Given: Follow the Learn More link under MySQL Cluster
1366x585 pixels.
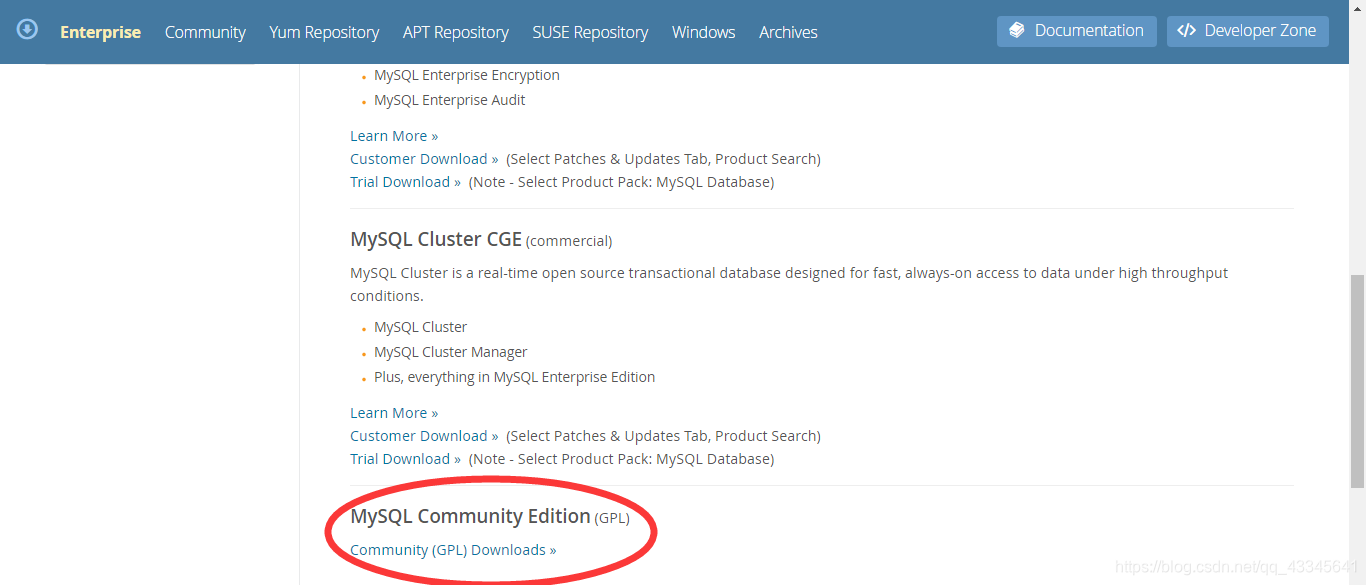Looking at the screenshot, I should tap(394, 413).
